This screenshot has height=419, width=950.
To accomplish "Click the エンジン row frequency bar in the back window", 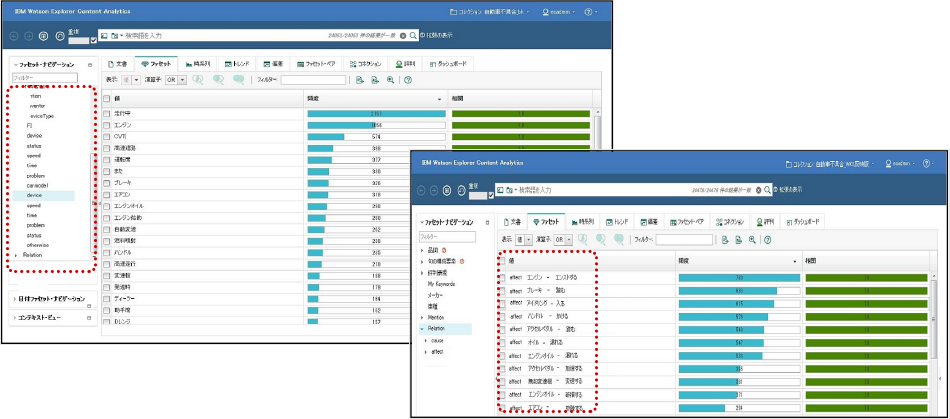I will click(x=376, y=125).
